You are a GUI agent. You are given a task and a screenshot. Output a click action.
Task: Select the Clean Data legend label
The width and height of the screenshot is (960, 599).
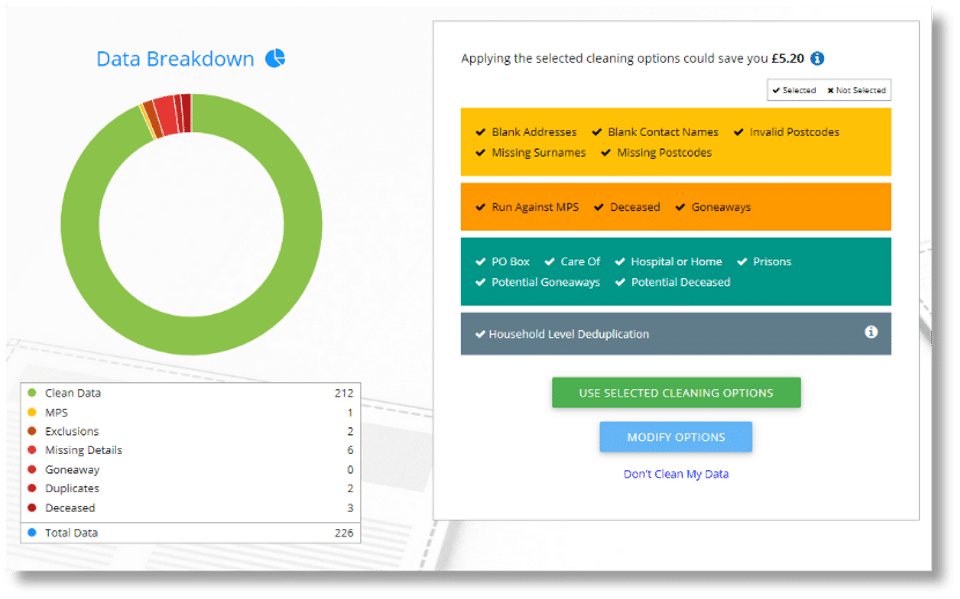73,393
